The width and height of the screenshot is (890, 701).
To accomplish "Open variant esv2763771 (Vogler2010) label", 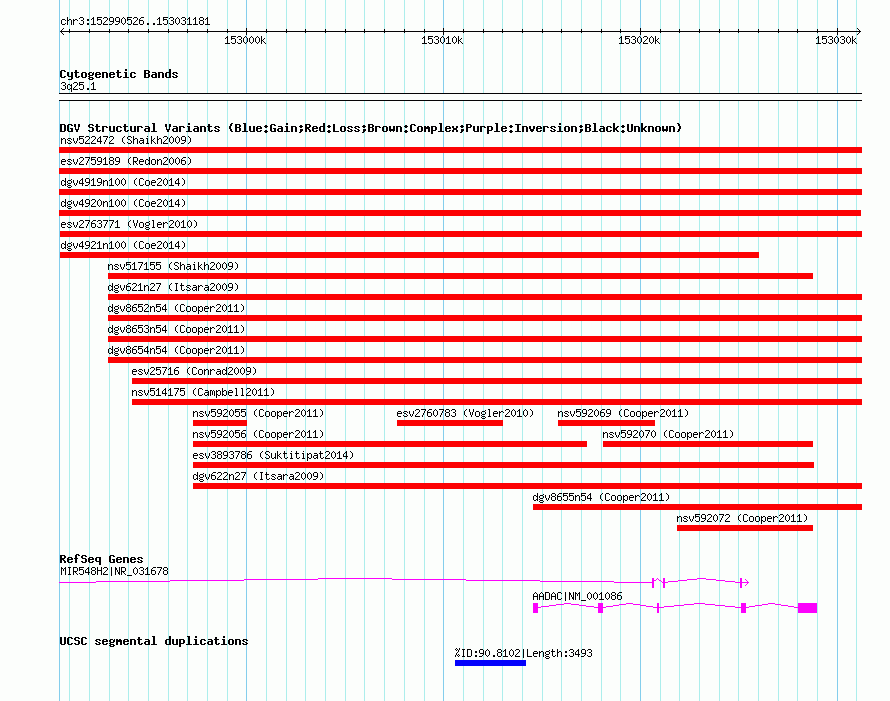I will pos(129,224).
